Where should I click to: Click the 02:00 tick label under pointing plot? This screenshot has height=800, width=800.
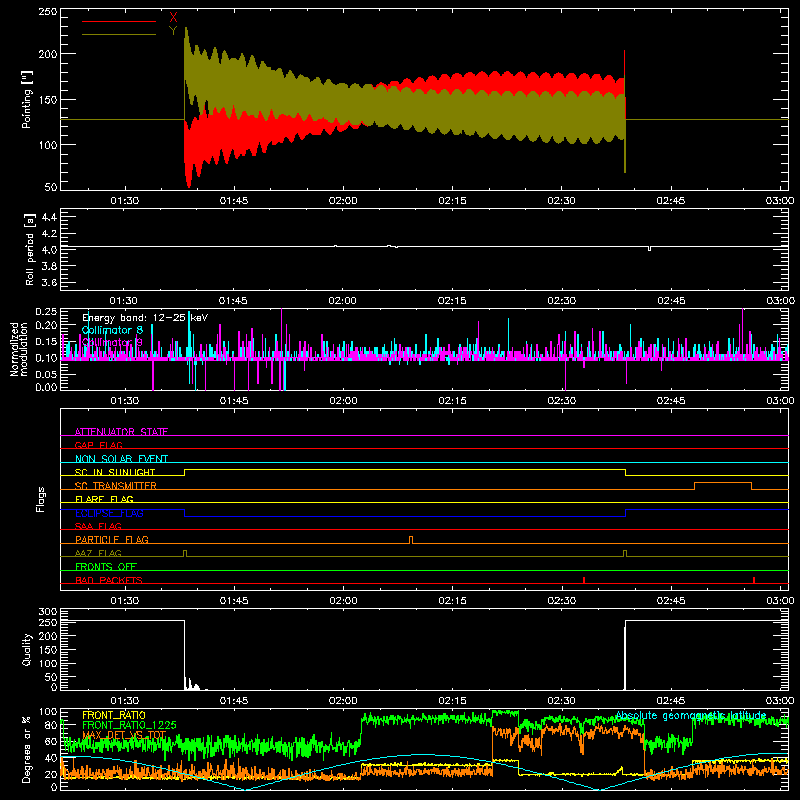point(343,201)
